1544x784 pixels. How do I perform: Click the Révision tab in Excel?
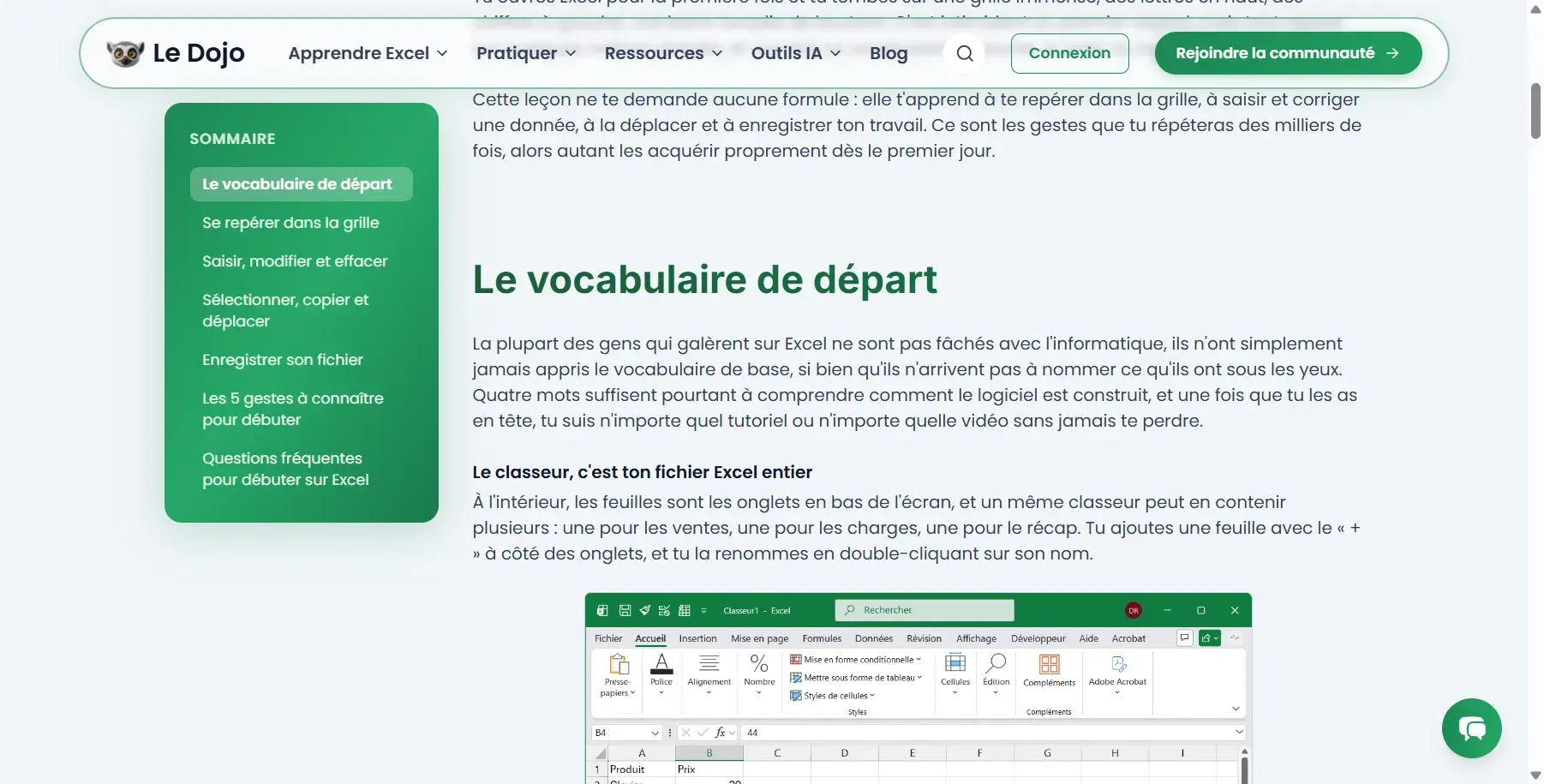[x=924, y=638]
